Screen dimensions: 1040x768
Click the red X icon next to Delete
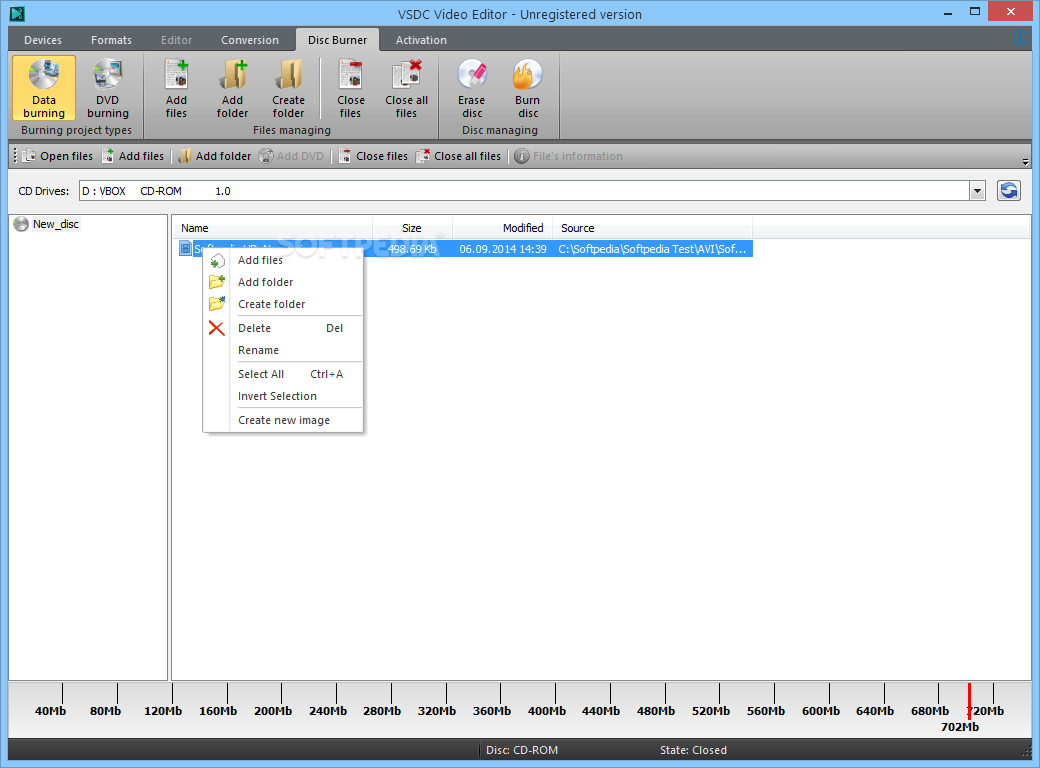coord(216,328)
